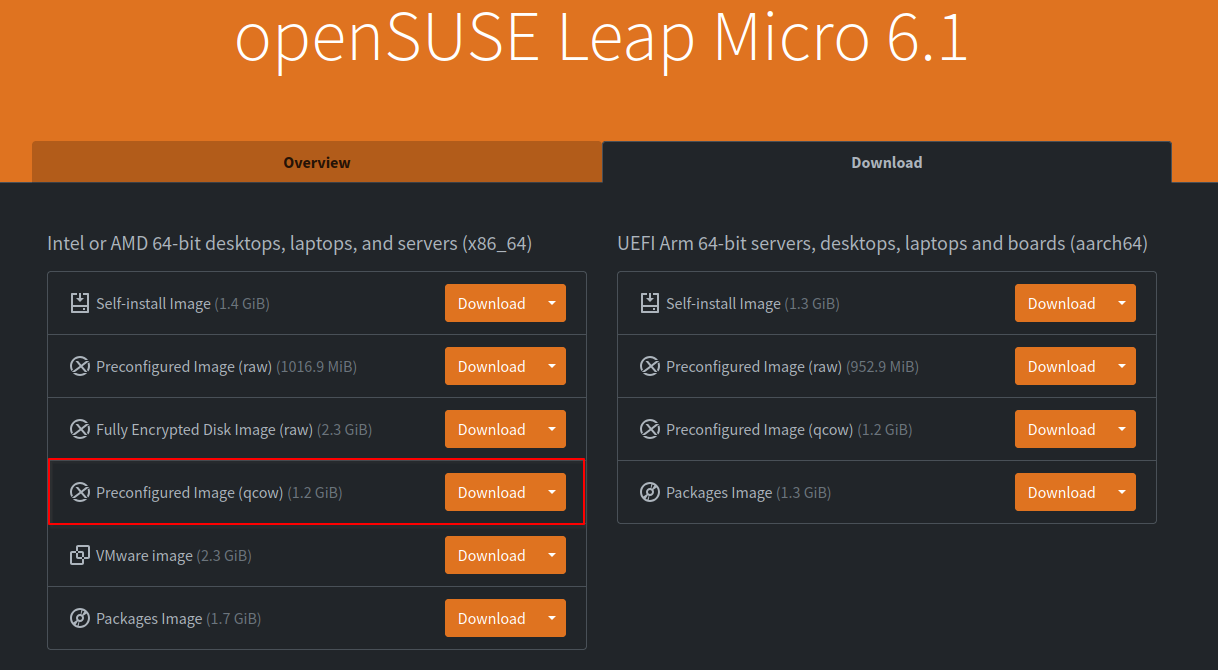Click the aarch64 Preconfigured Image (qcow) icon
Image resolution: width=1218 pixels, height=670 pixels.
pyautogui.click(x=650, y=429)
